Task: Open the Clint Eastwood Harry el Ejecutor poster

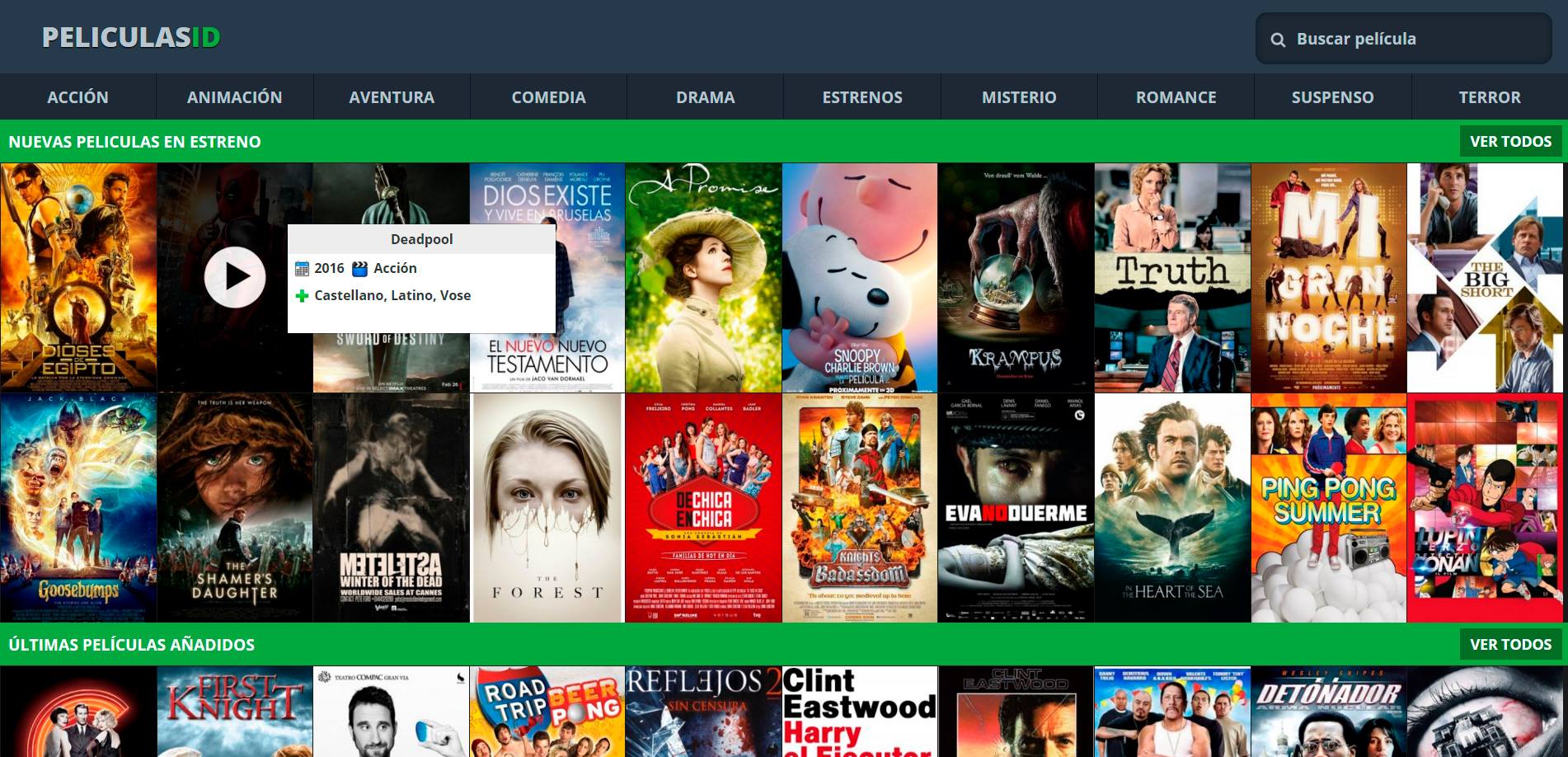Action: coord(860,712)
